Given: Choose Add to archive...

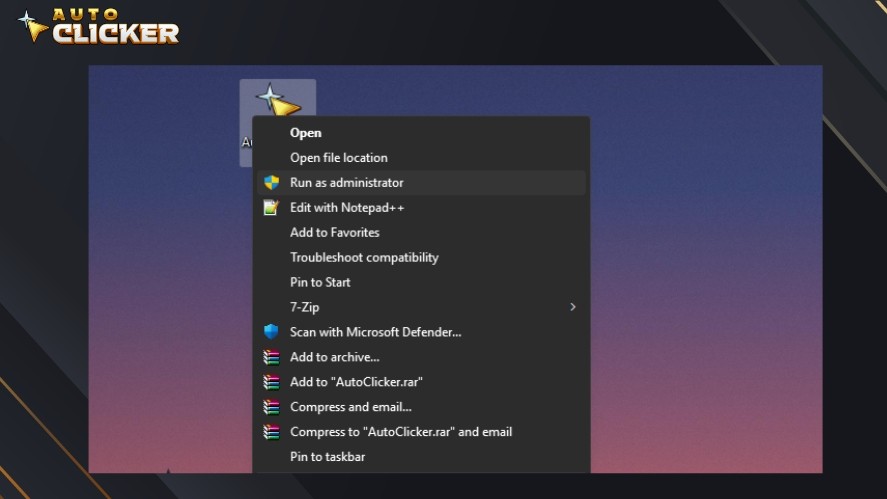Looking at the screenshot, I should [421, 357].
